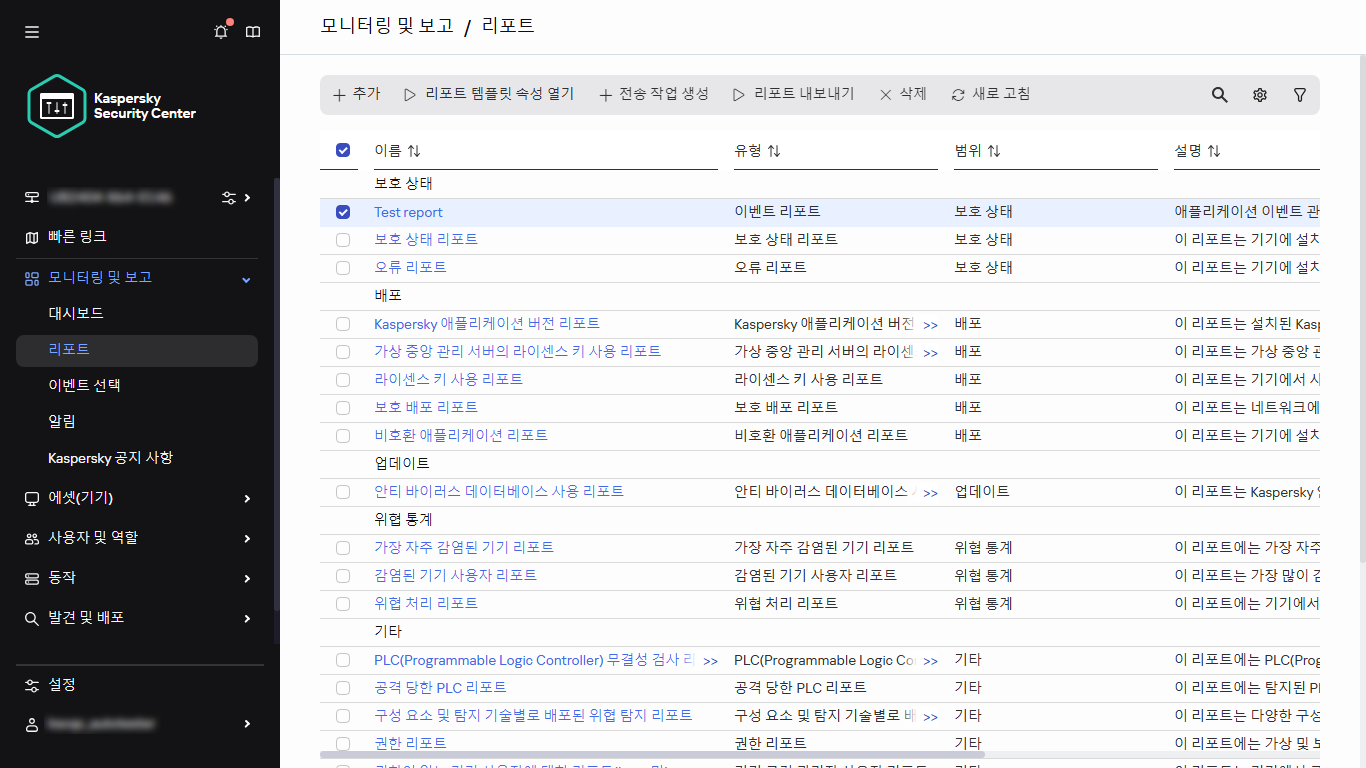Viewport: 1366px width, 768px height.
Task: Click the 추가 button to add report
Action: pyautogui.click(x=357, y=94)
